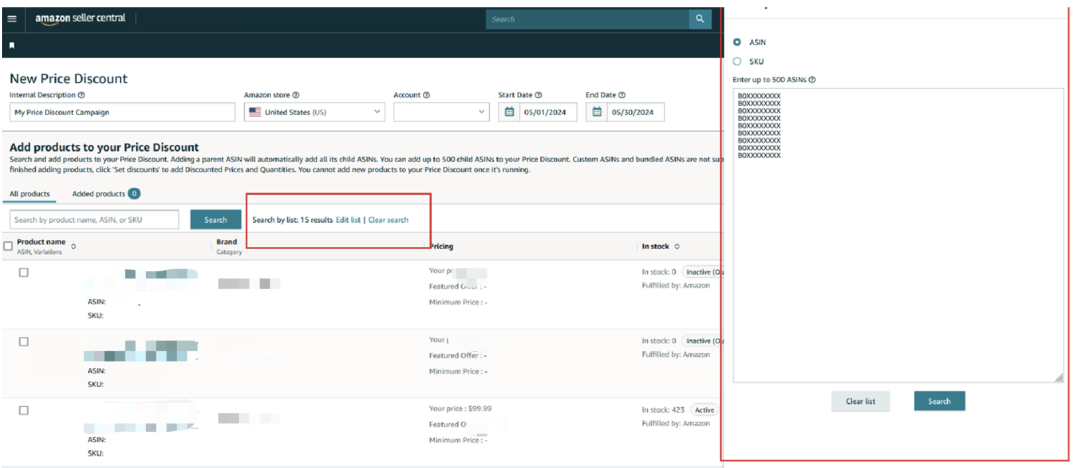Screen dimensions: 1080x468
Task: Switch to the Added products tab
Action: (106, 194)
